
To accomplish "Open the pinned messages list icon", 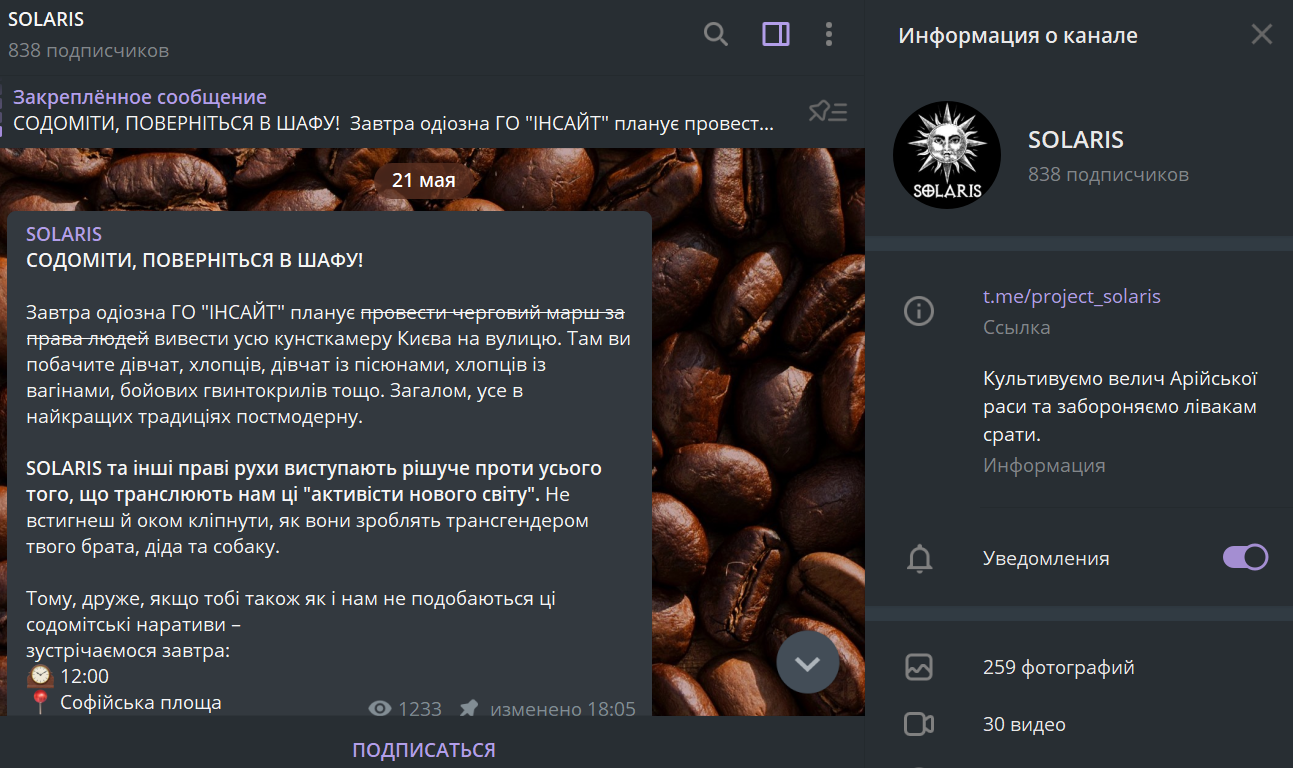I will [827, 111].
